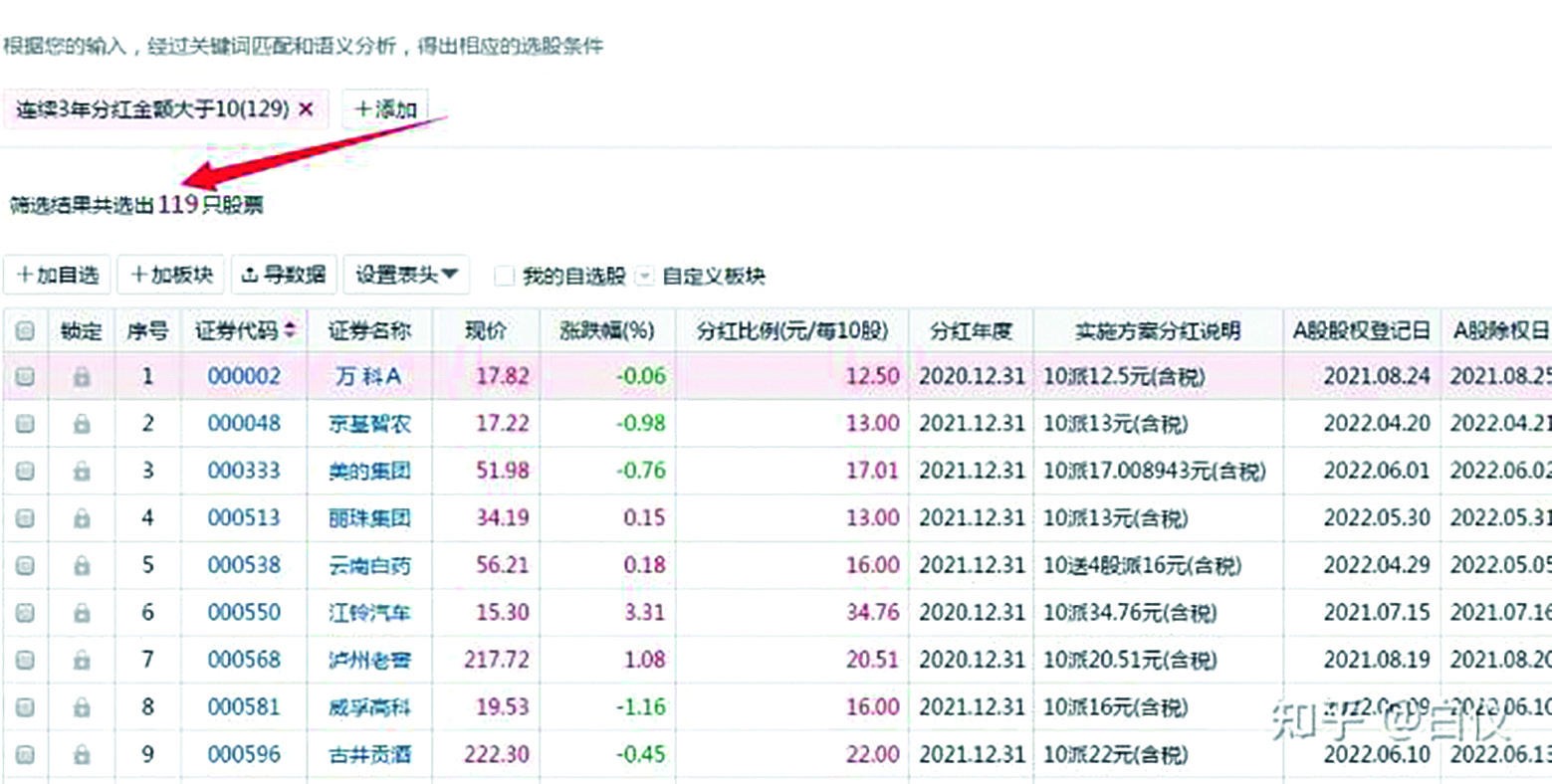The width and height of the screenshot is (1552, 784).
Task: Click the +加板块 button
Action: (x=171, y=276)
